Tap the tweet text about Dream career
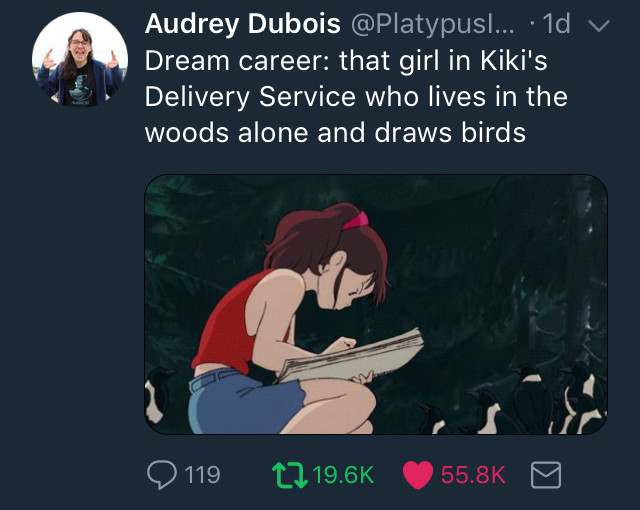The height and width of the screenshot is (510, 640). coord(356,97)
